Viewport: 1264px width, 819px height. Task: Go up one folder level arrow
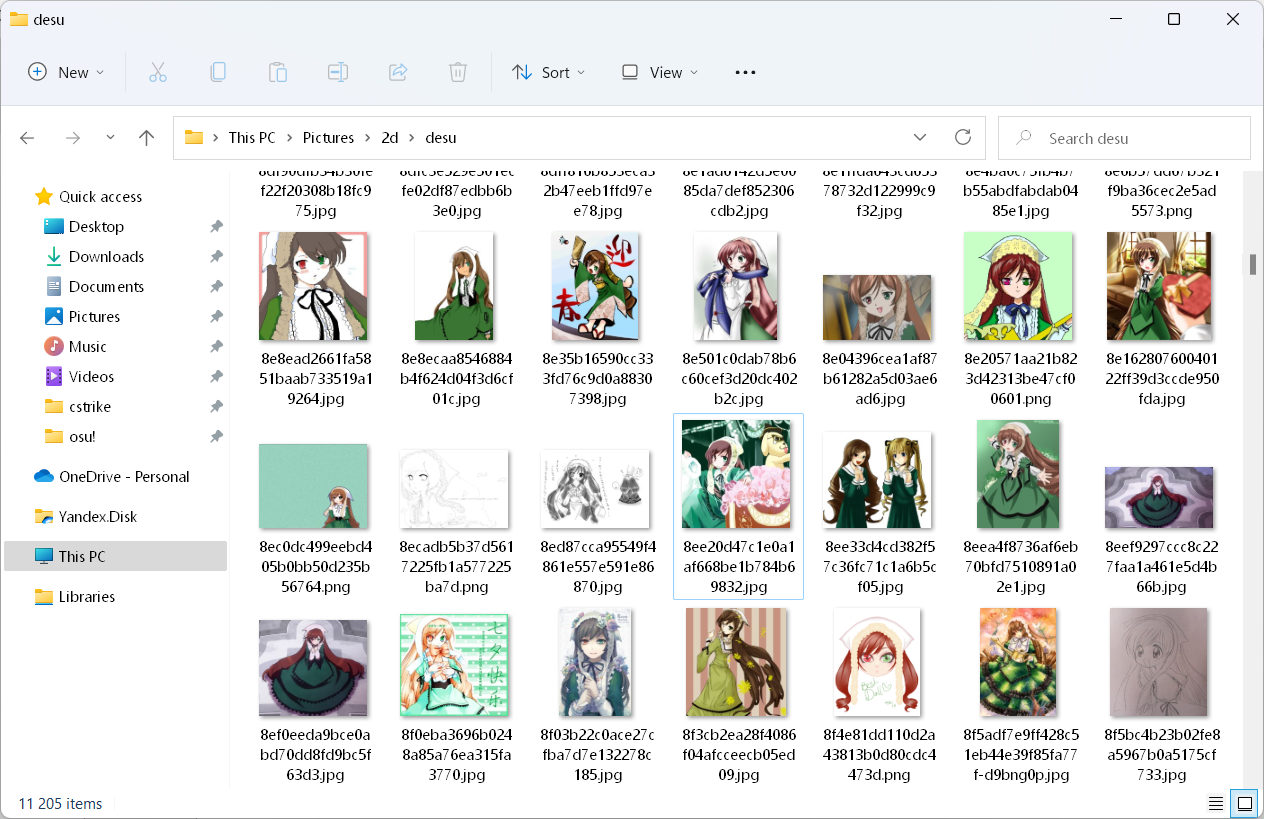(146, 138)
